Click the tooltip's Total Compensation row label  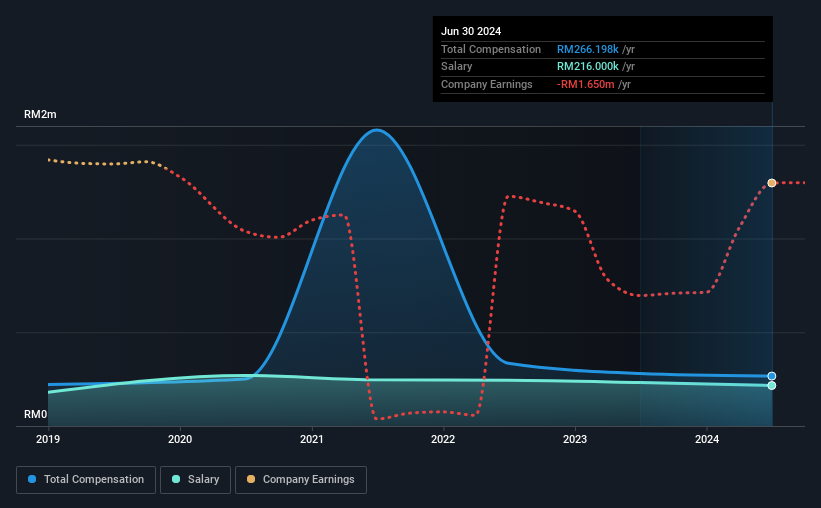491,49
